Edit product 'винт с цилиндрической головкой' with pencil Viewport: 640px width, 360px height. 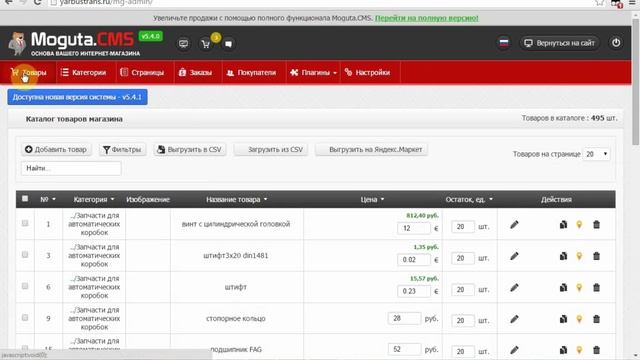(x=514, y=225)
